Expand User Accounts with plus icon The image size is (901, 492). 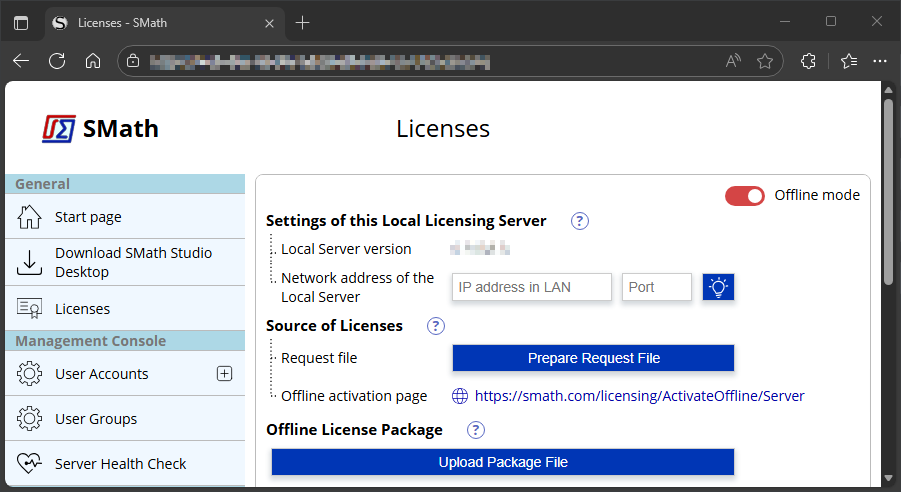click(x=224, y=374)
